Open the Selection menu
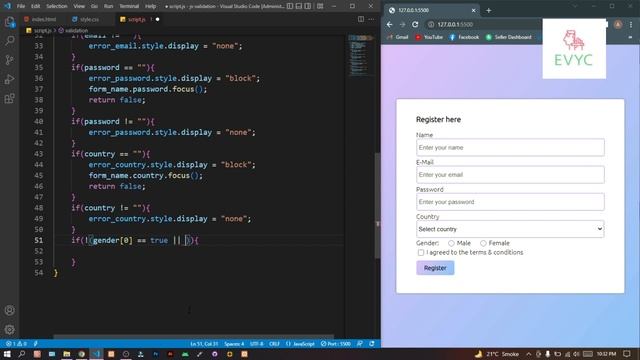This screenshot has height=360, width=640. pyautogui.click(x=57, y=6)
